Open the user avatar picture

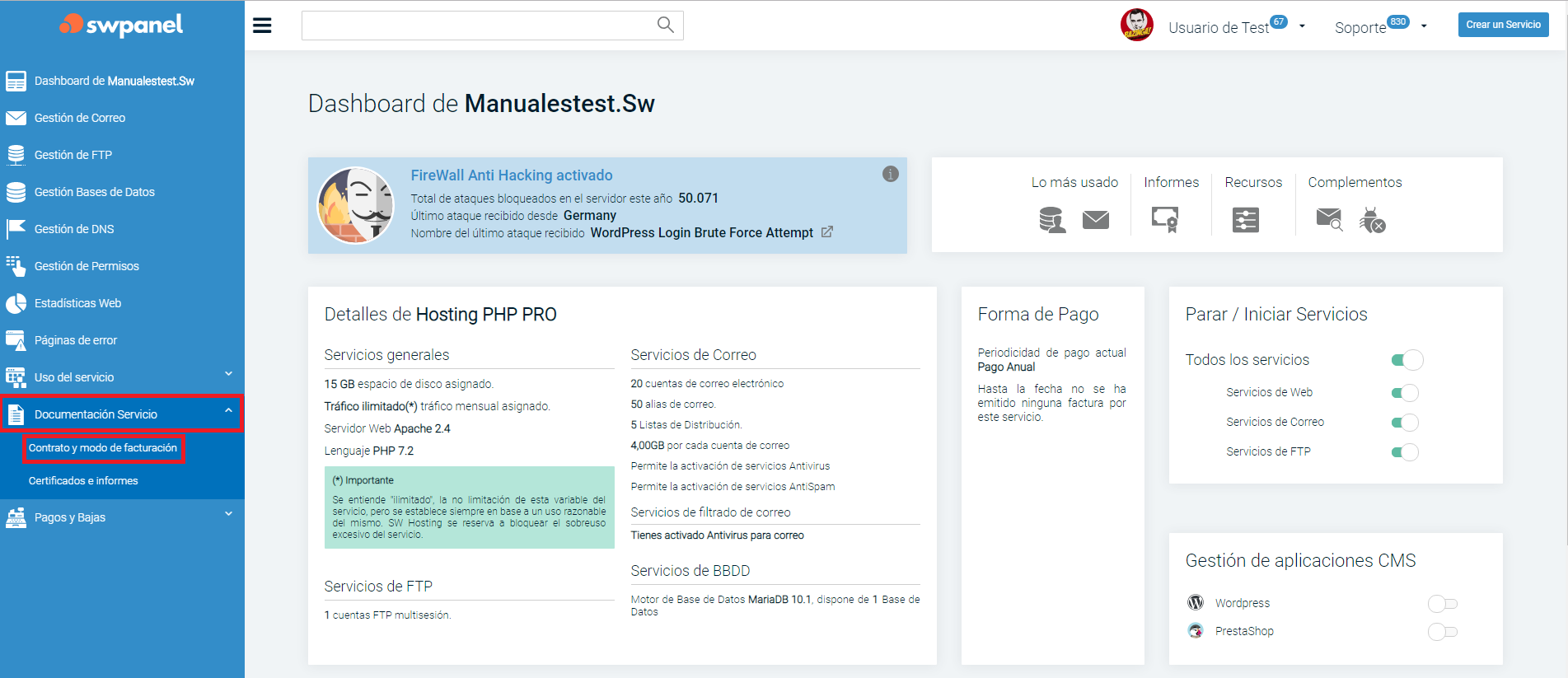[x=1136, y=25]
